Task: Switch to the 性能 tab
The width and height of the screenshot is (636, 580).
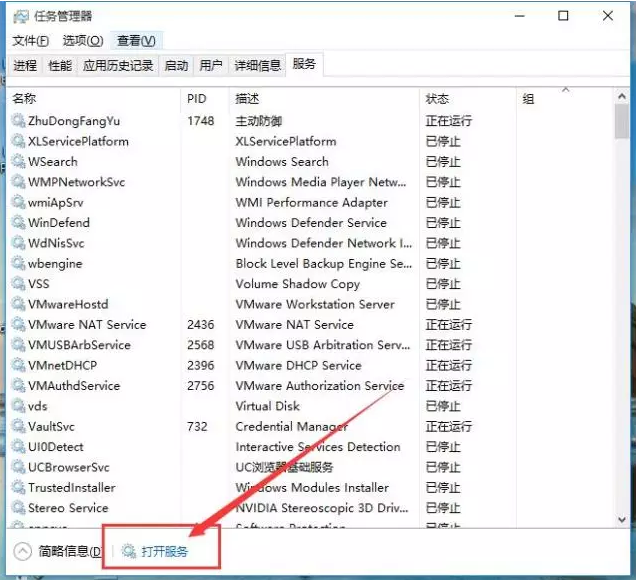Action: coord(60,65)
